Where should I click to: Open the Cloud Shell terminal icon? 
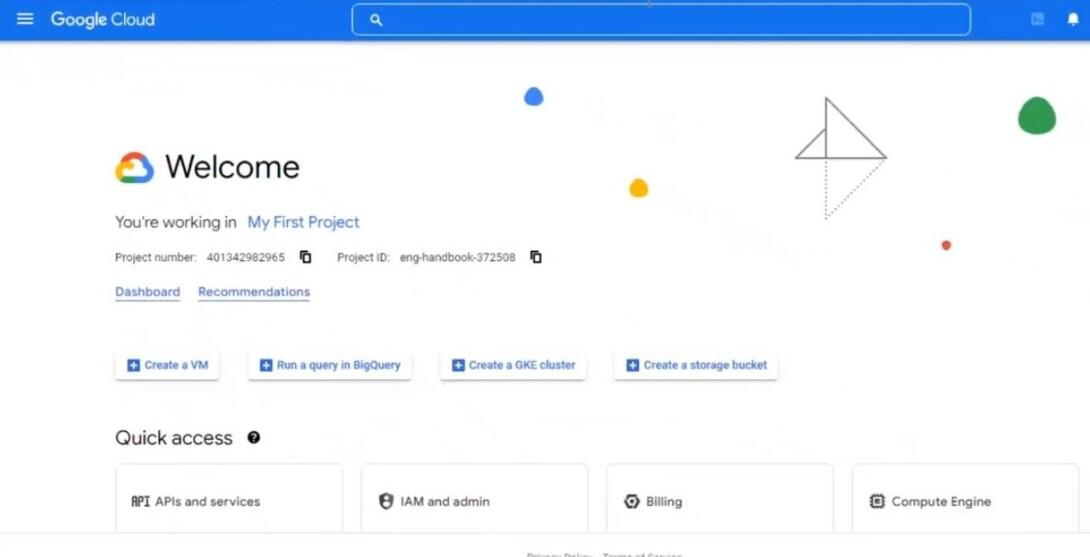click(1037, 19)
